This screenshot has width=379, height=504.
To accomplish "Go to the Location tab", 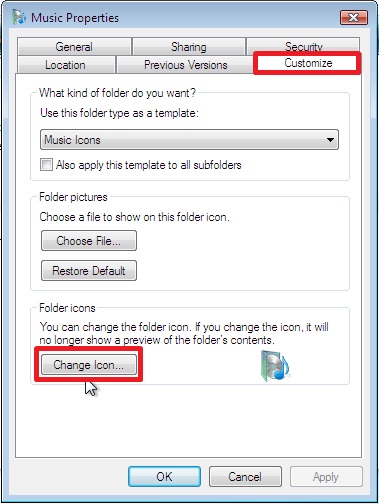I will 65,65.
